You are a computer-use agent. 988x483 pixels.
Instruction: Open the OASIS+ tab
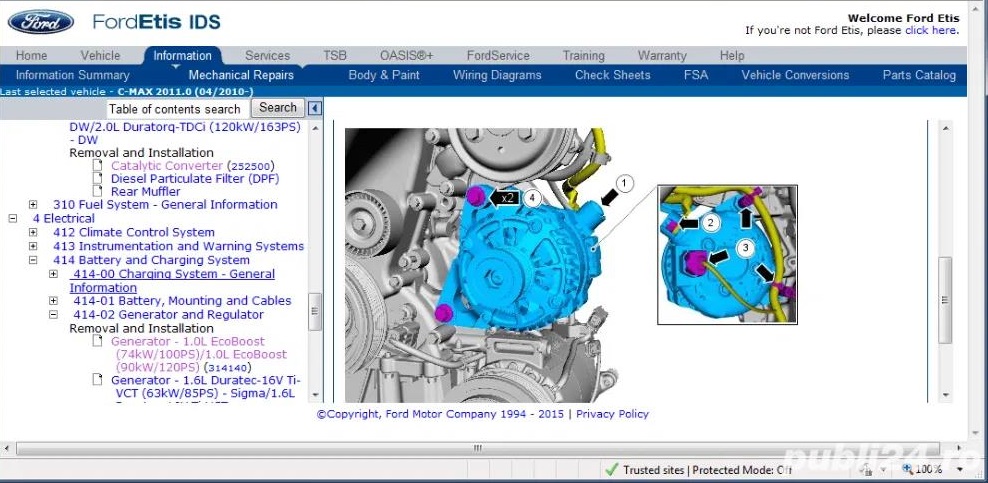point(406,55)
